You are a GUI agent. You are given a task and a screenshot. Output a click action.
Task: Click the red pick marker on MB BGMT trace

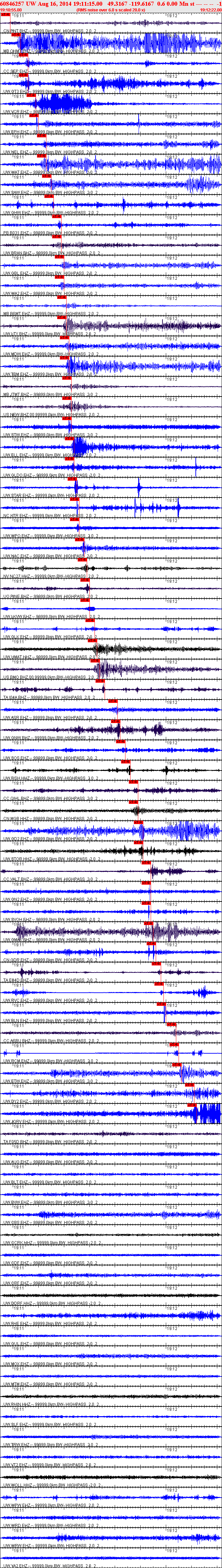tap(62, 317)
